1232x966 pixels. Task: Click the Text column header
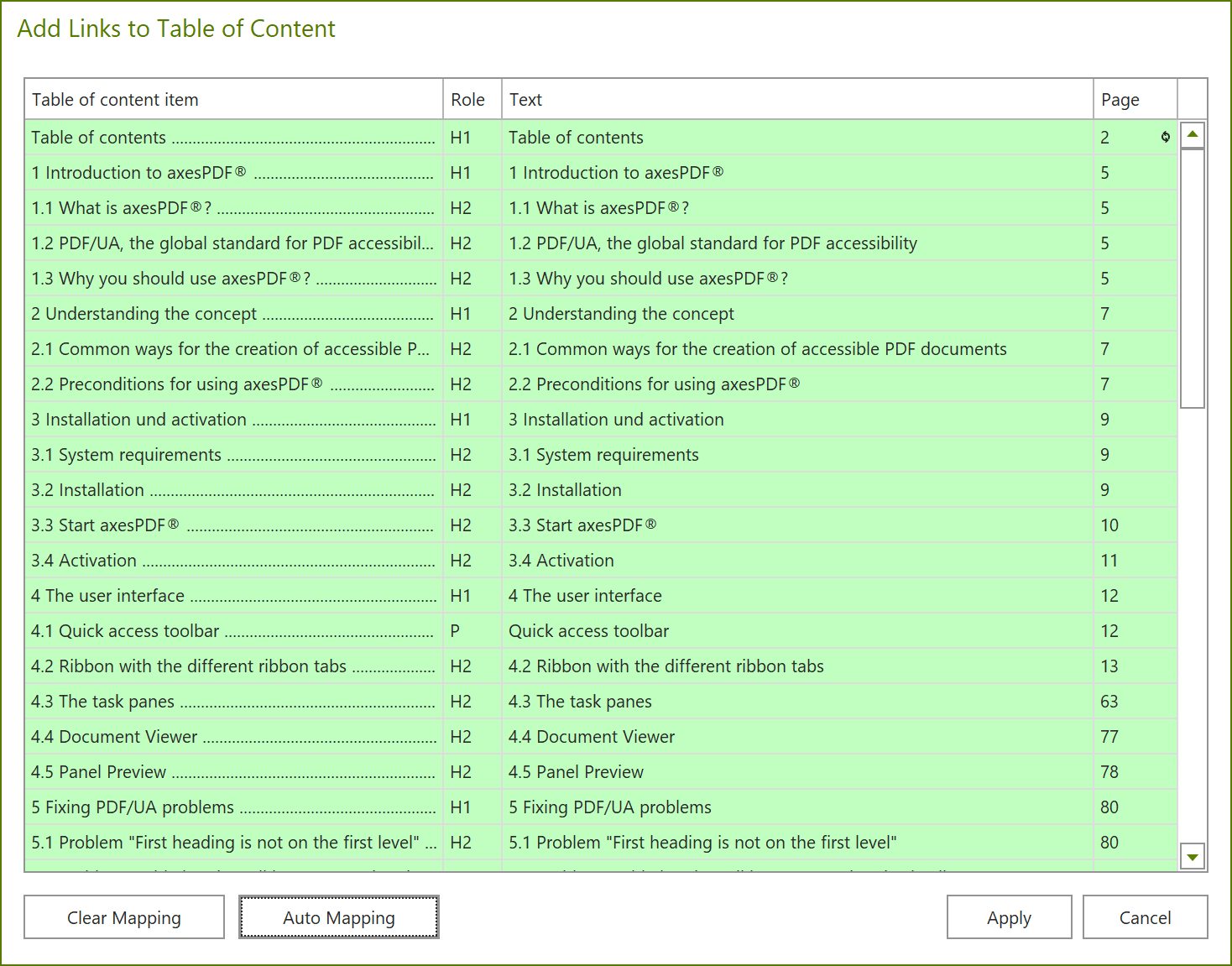[798, 99]
